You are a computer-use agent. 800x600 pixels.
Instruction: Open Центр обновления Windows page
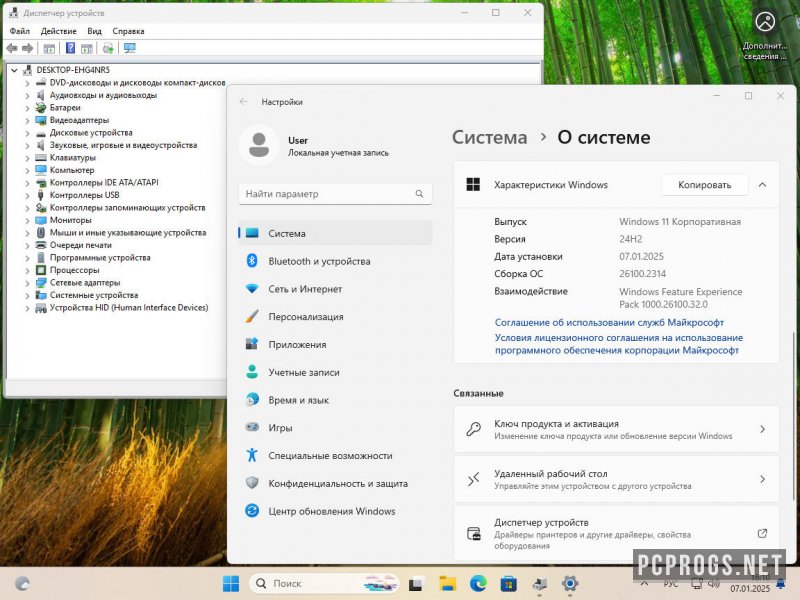(335, 511)
